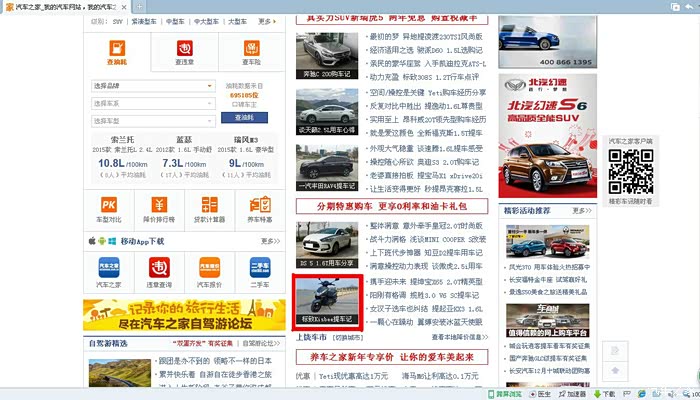Screen dimensions: 700x400
Task: Click the Internet Explorer mode icon in status bar
Action: click(642, 394)
